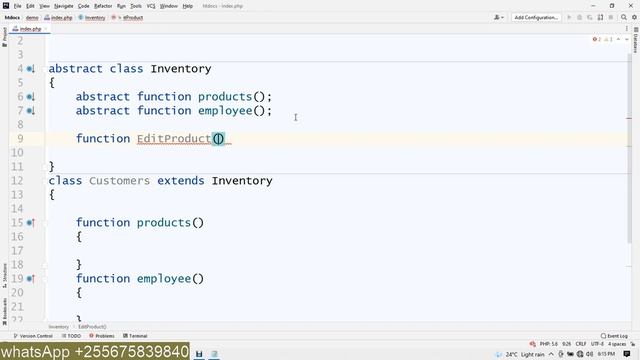This screenshot has width=640, height=360.
Task: Click the overriding gutter icon on line 15
Action: (30, 223)
